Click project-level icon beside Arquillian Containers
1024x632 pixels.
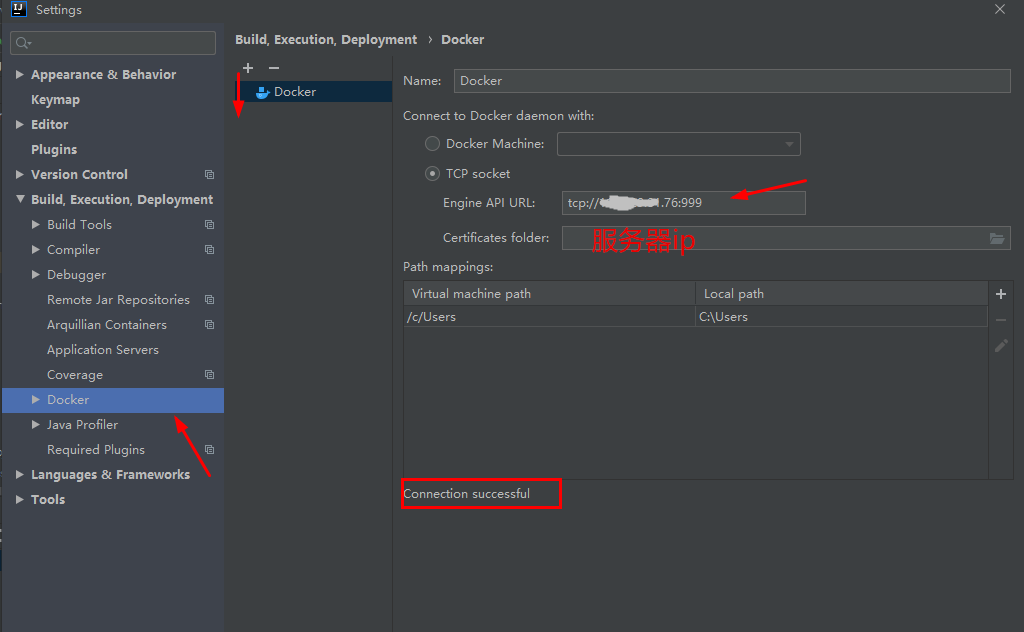209,324
